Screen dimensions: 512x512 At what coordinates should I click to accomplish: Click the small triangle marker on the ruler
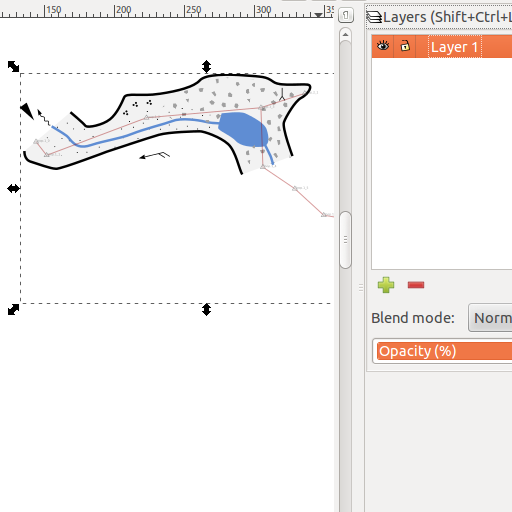(x=318, y=15)
